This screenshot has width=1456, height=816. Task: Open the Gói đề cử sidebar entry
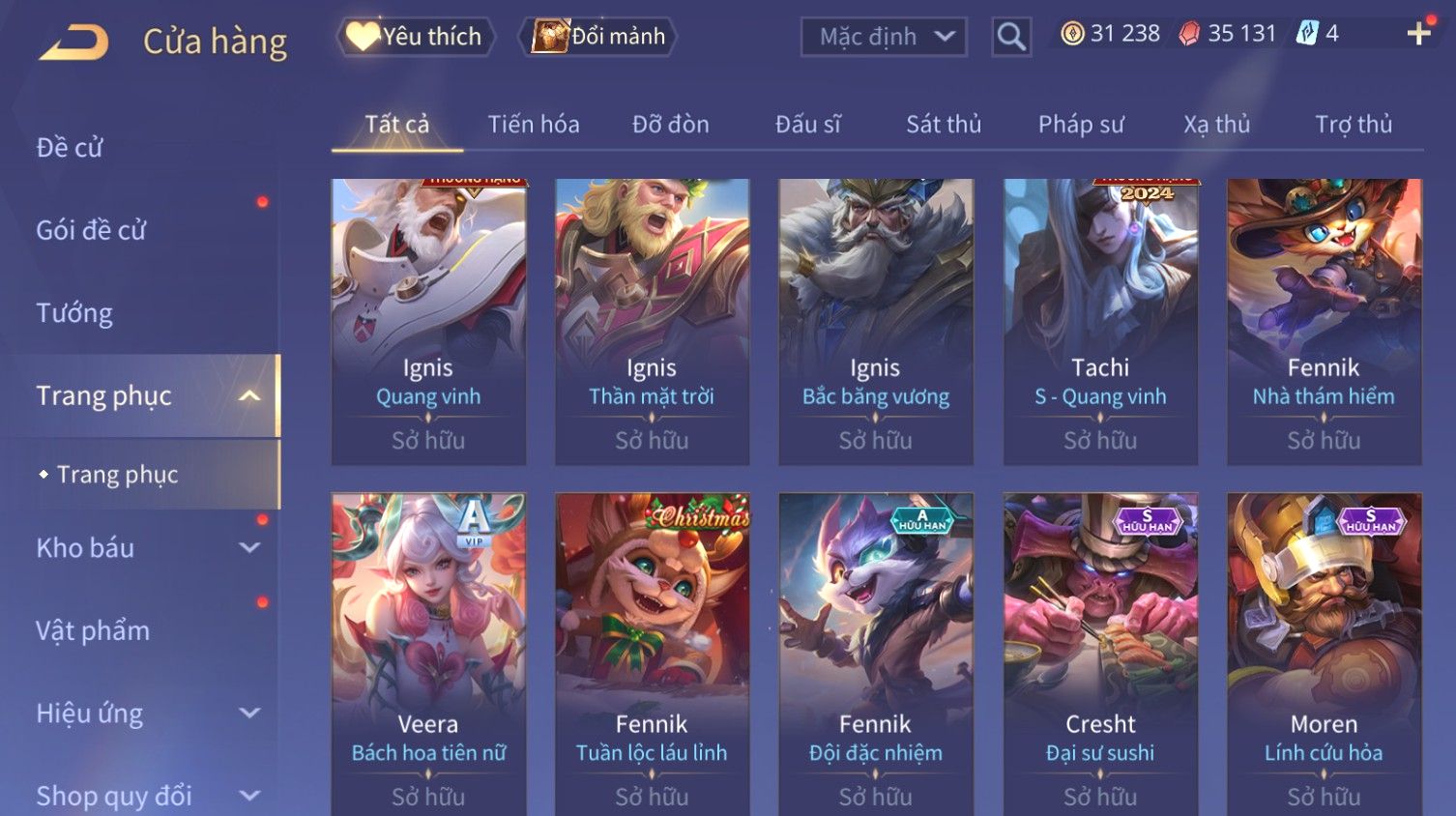point(91,230)
